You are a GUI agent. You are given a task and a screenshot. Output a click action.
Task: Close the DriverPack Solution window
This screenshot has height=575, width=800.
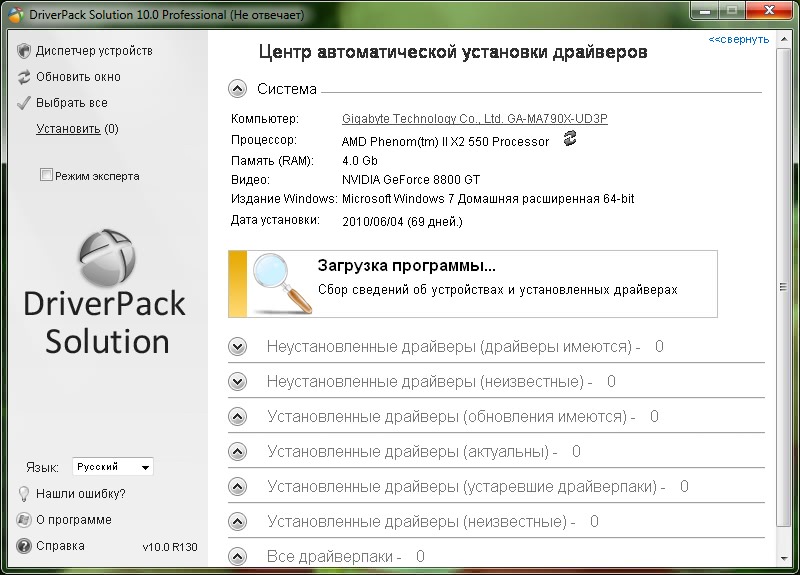click(x=770, y=10)
